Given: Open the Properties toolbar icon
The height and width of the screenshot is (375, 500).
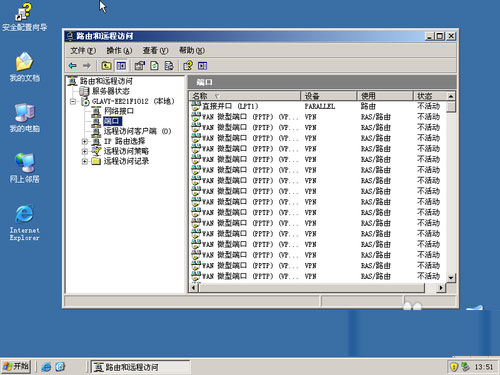Looking at the screenshot, I should [x=139, y=66].
